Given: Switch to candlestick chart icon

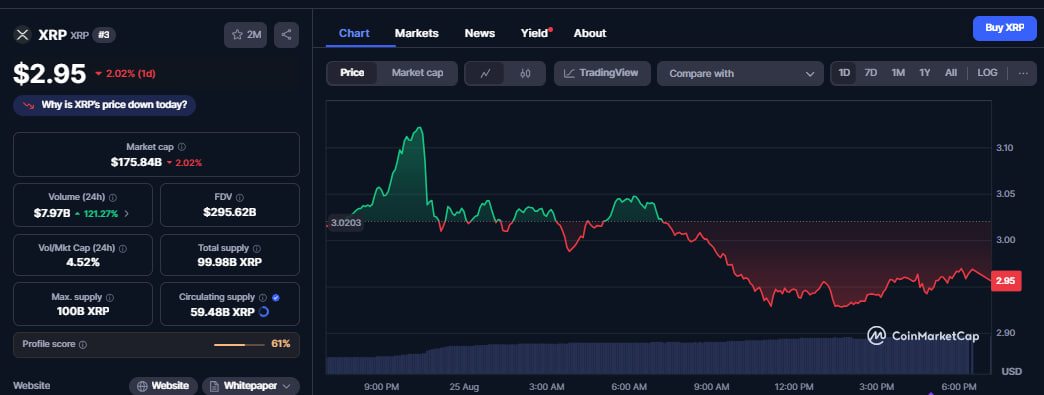Looking at the screenshot, I should (x=525, y=73).
